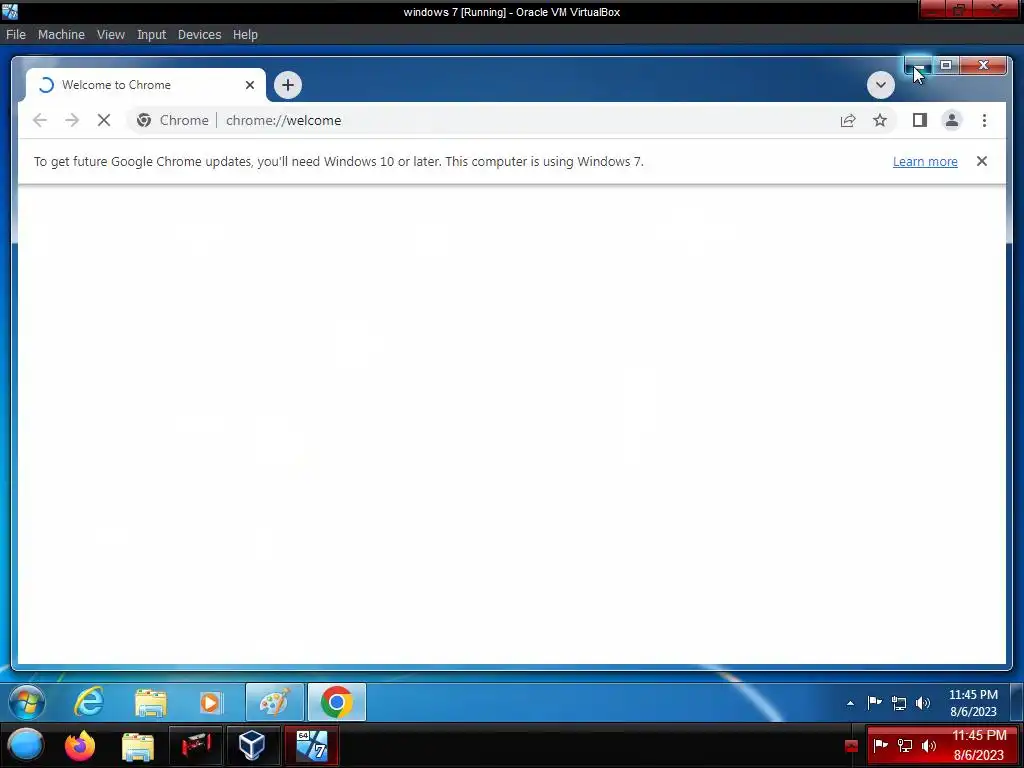Launch Firefox from host taskbar
Screen dimensions: 1024x768
coord(80,745)
